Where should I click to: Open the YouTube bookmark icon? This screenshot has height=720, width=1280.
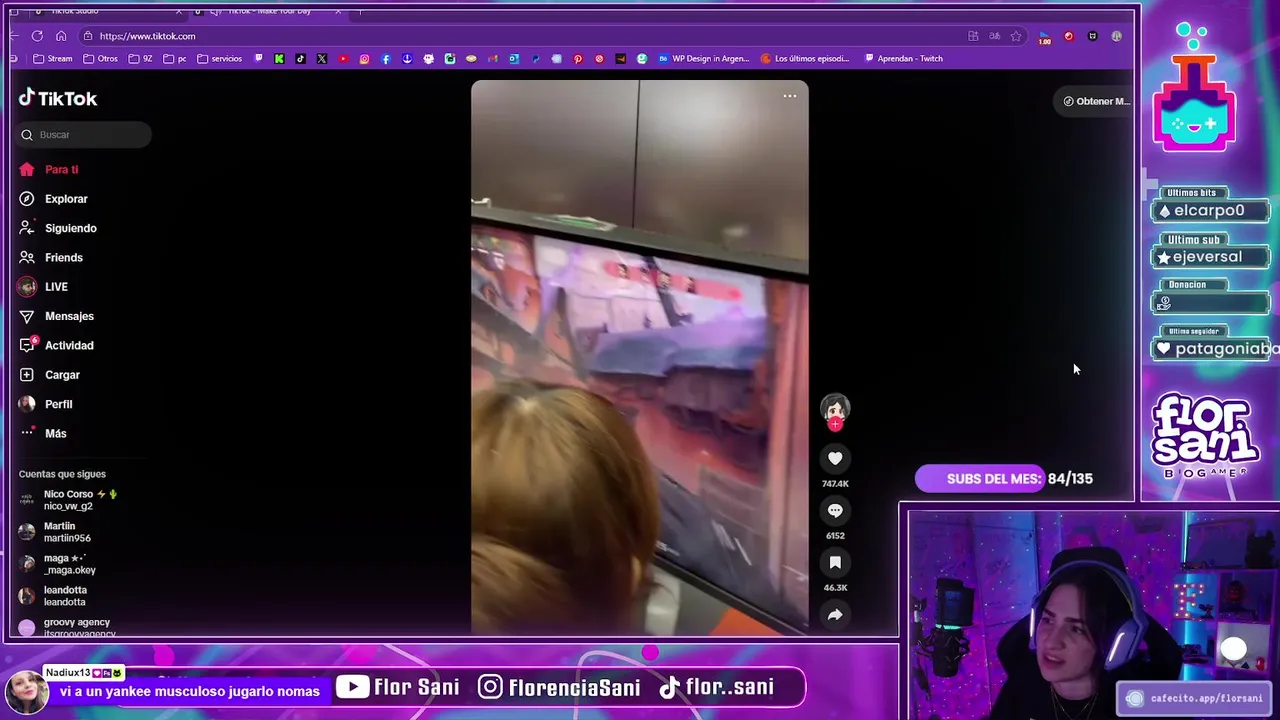click(x=343, y=58)
